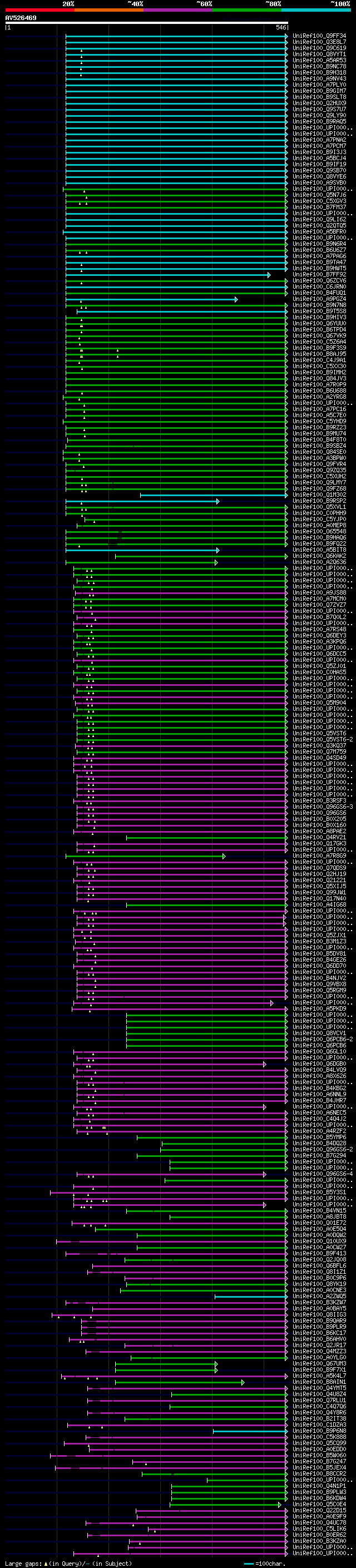Click the UniRef100_B7FF92 label
This screenshot has width=356, height=1568.
(x=319, y=275)
